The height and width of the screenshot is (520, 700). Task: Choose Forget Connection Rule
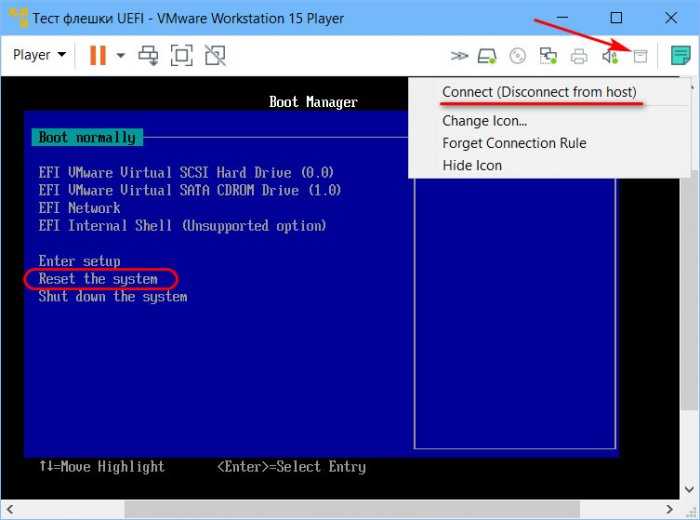point(514,143)
